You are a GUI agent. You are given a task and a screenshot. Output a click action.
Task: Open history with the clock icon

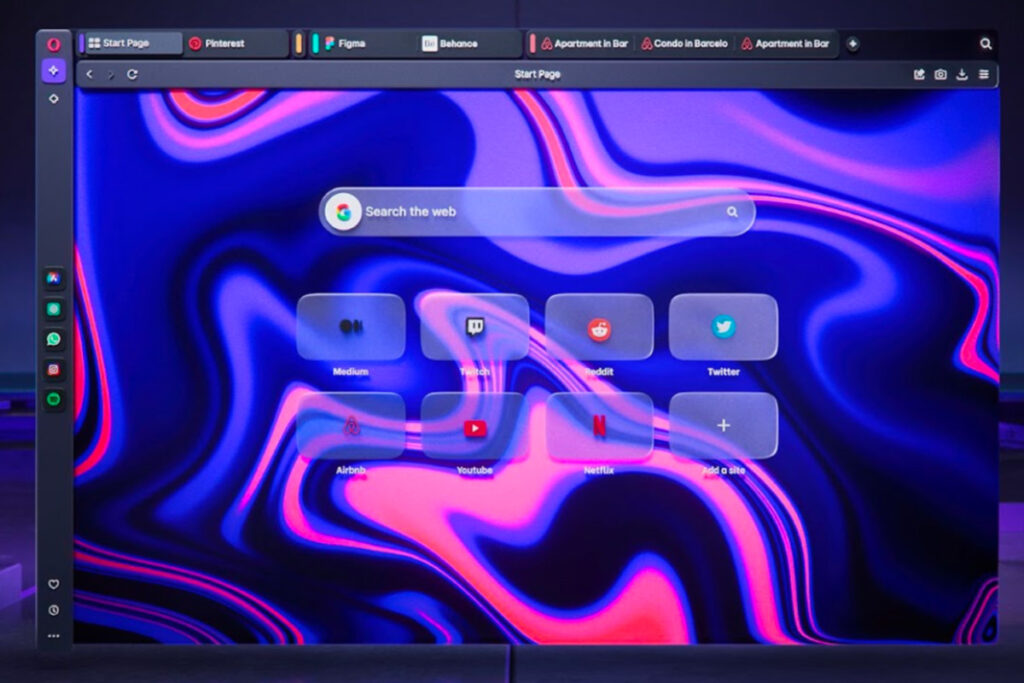pyautogui.click(x=54, y=610)
